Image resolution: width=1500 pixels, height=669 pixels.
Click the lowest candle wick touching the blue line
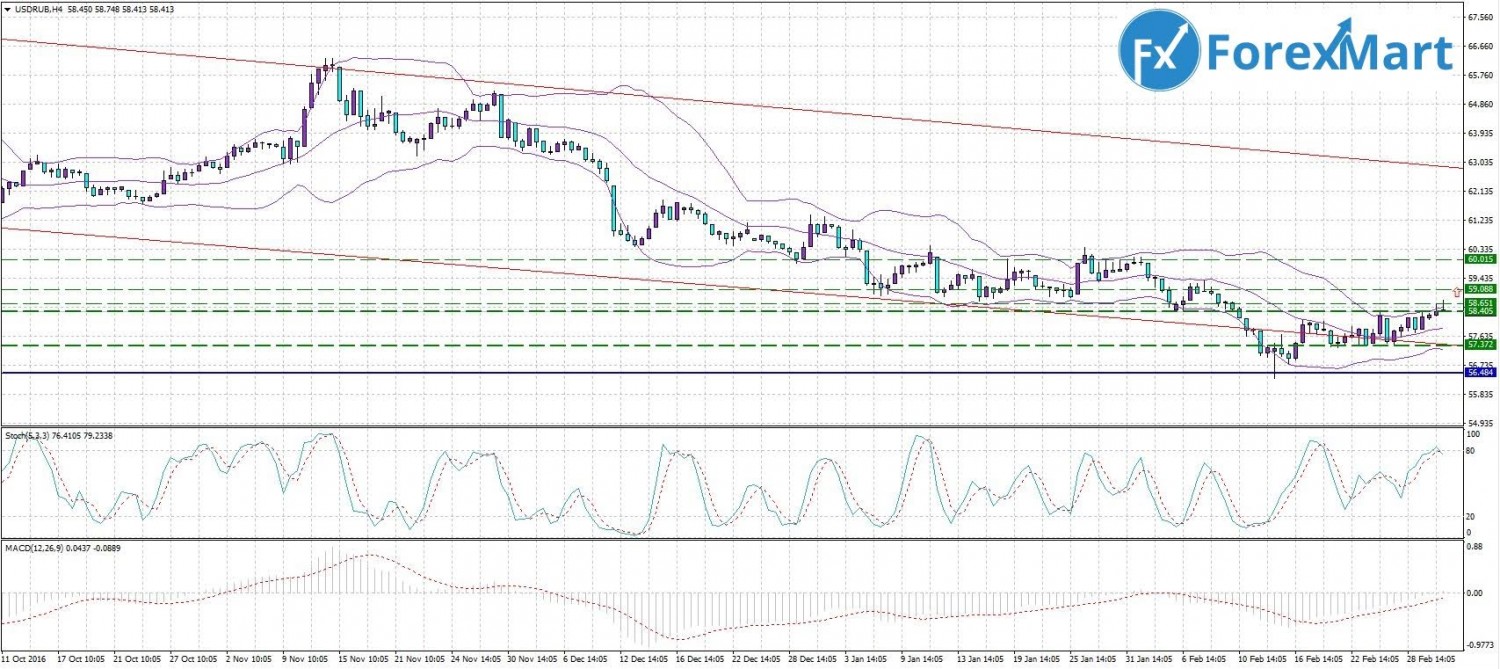pos(1275,372)
